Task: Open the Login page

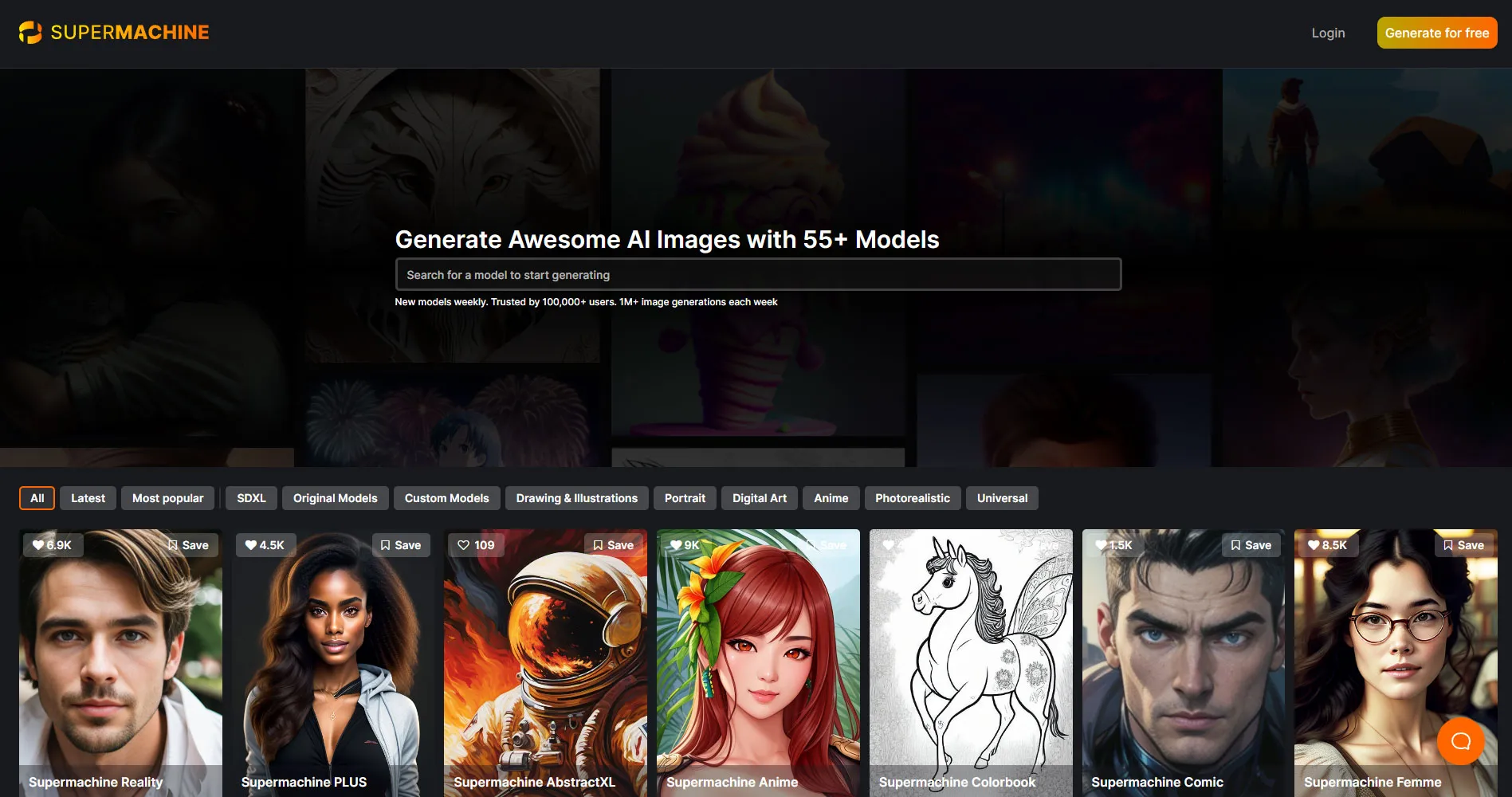Action: (1328, 33)
